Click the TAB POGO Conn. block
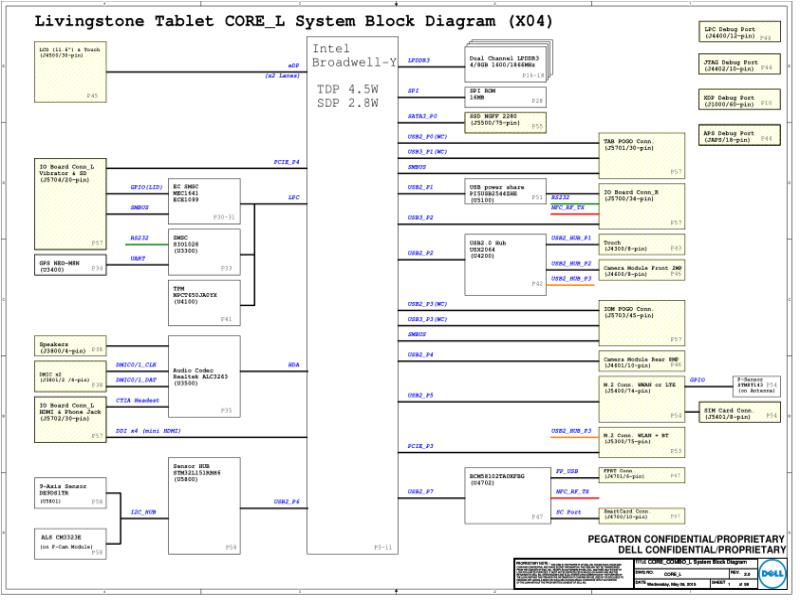This screenshot has width=800, height=600. pyautogui.click(x=642, y=156)
